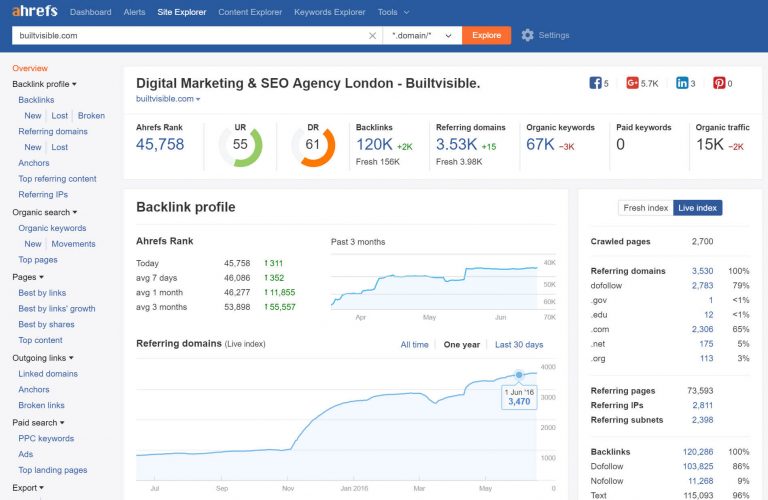768x500 pixels.
Task: Open Content Explorer
Action: [x=250, y=12]
